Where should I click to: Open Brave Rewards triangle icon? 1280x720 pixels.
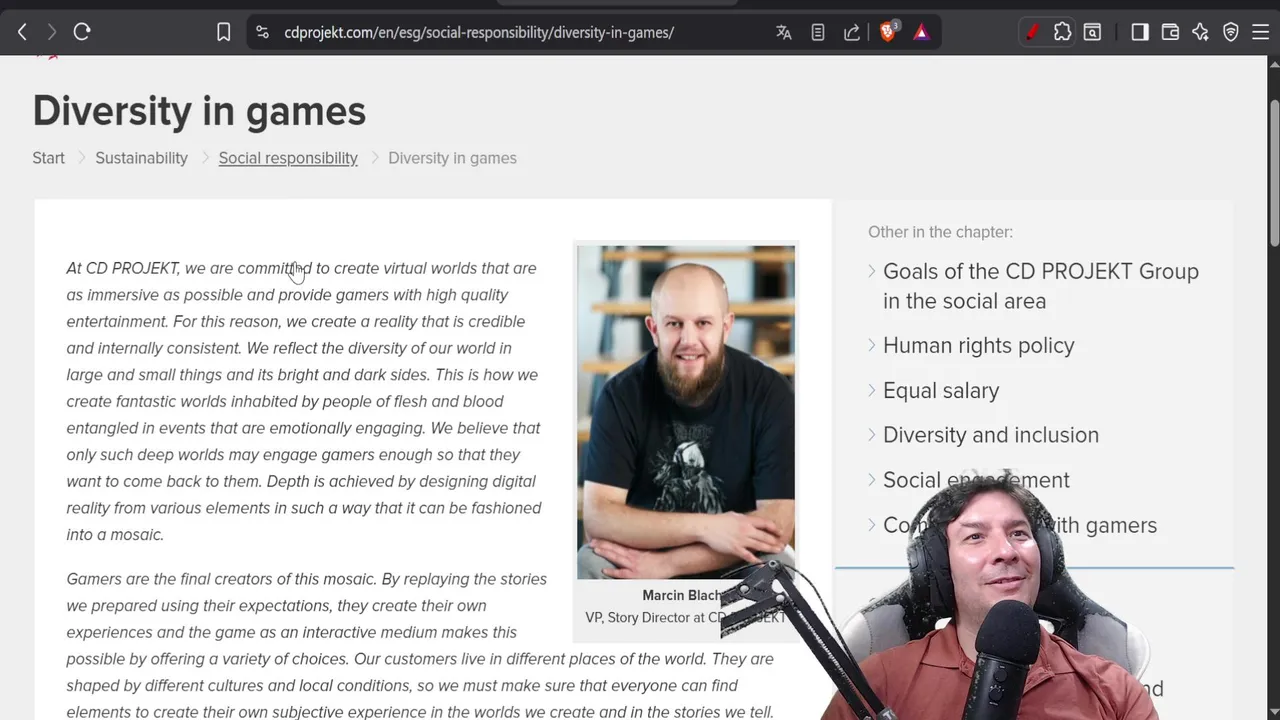coord(921,32)
